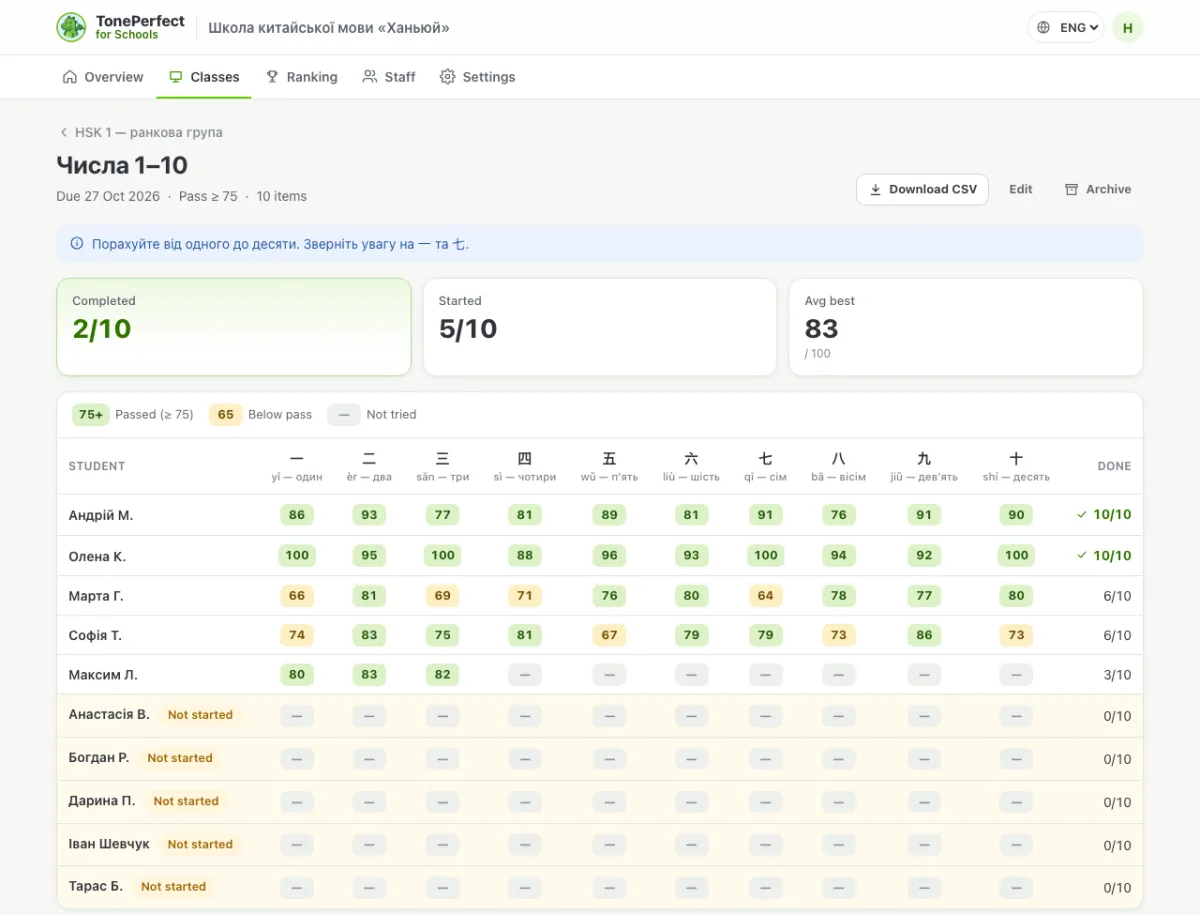Click Богдан Р.'s Not started badge

(x=180, y=758)
